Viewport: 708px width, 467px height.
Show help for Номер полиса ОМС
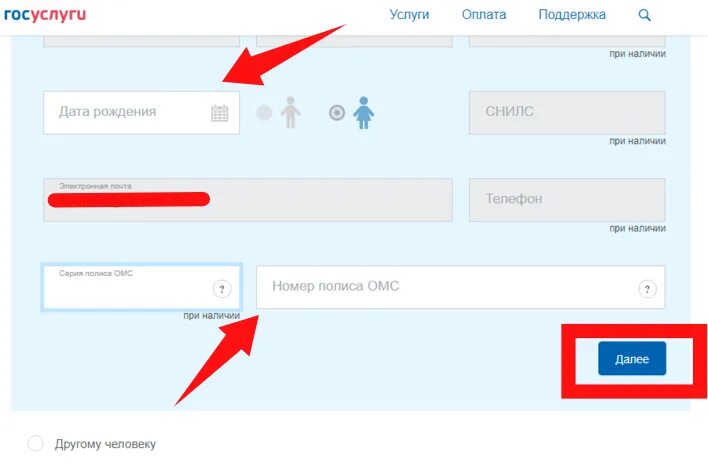pyautogui.click(x=647, y=289)
